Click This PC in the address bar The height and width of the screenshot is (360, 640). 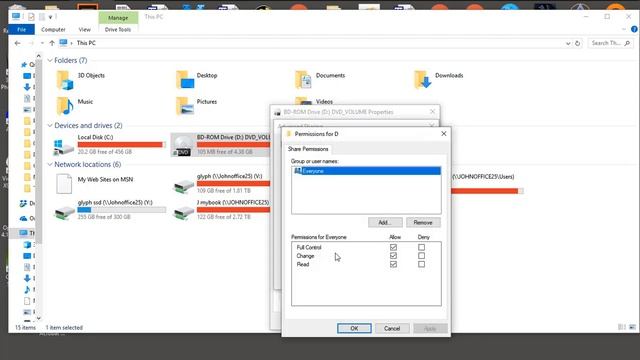[86, 43]
